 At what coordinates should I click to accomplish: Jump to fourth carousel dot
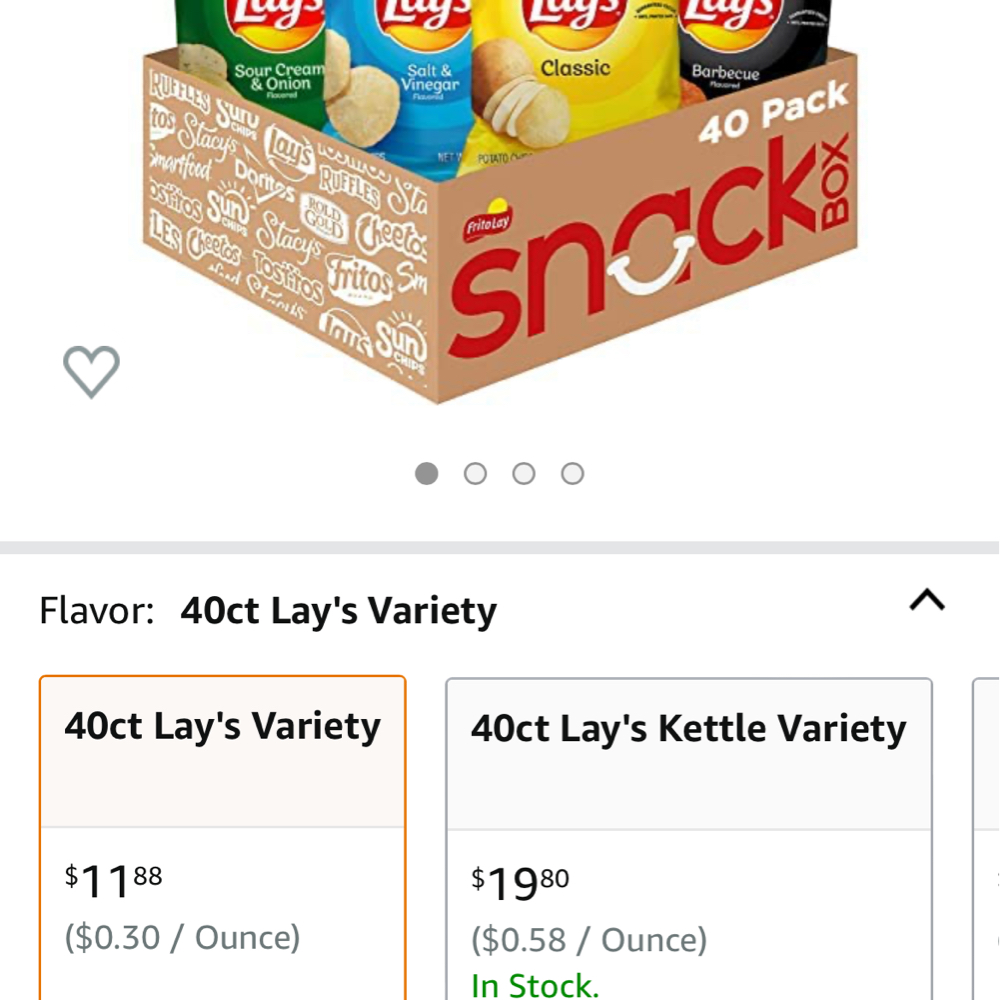click(571, 473)
